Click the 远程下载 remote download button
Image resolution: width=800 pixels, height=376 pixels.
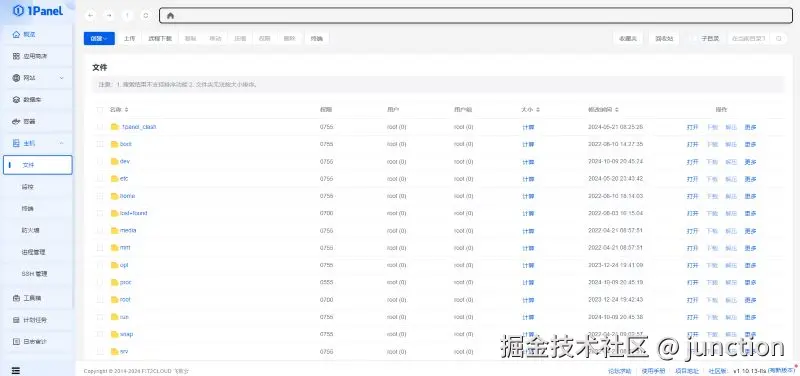160,38
